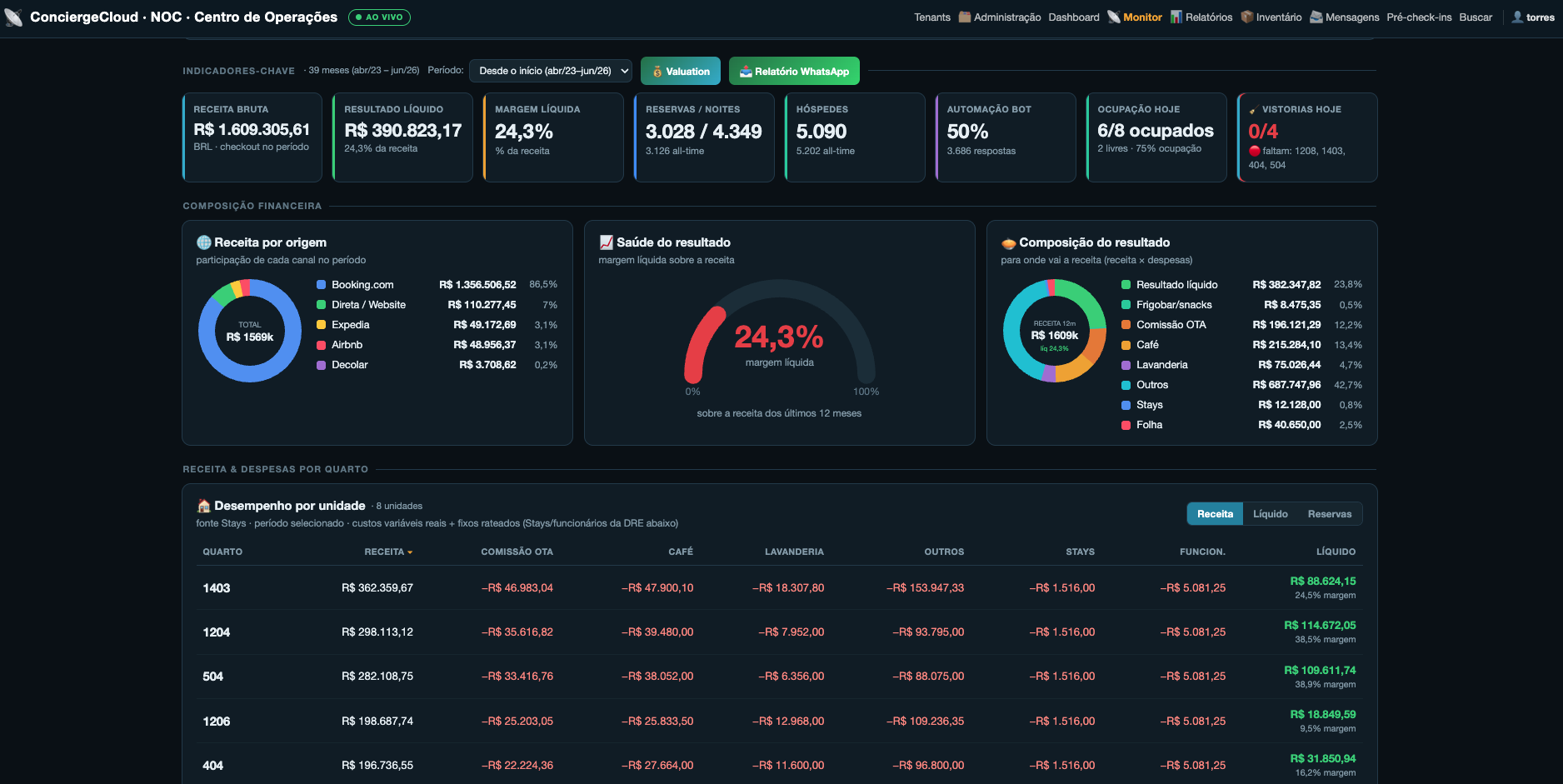Open Relatórios bar chart icon
Viewport: 1563px width, 784px height.
[x=1176, y=17]
